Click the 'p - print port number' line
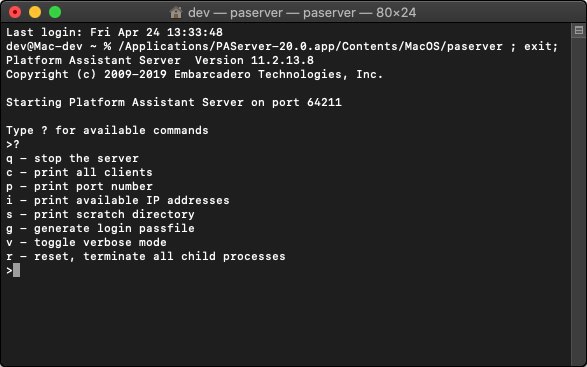 (79, 186)
